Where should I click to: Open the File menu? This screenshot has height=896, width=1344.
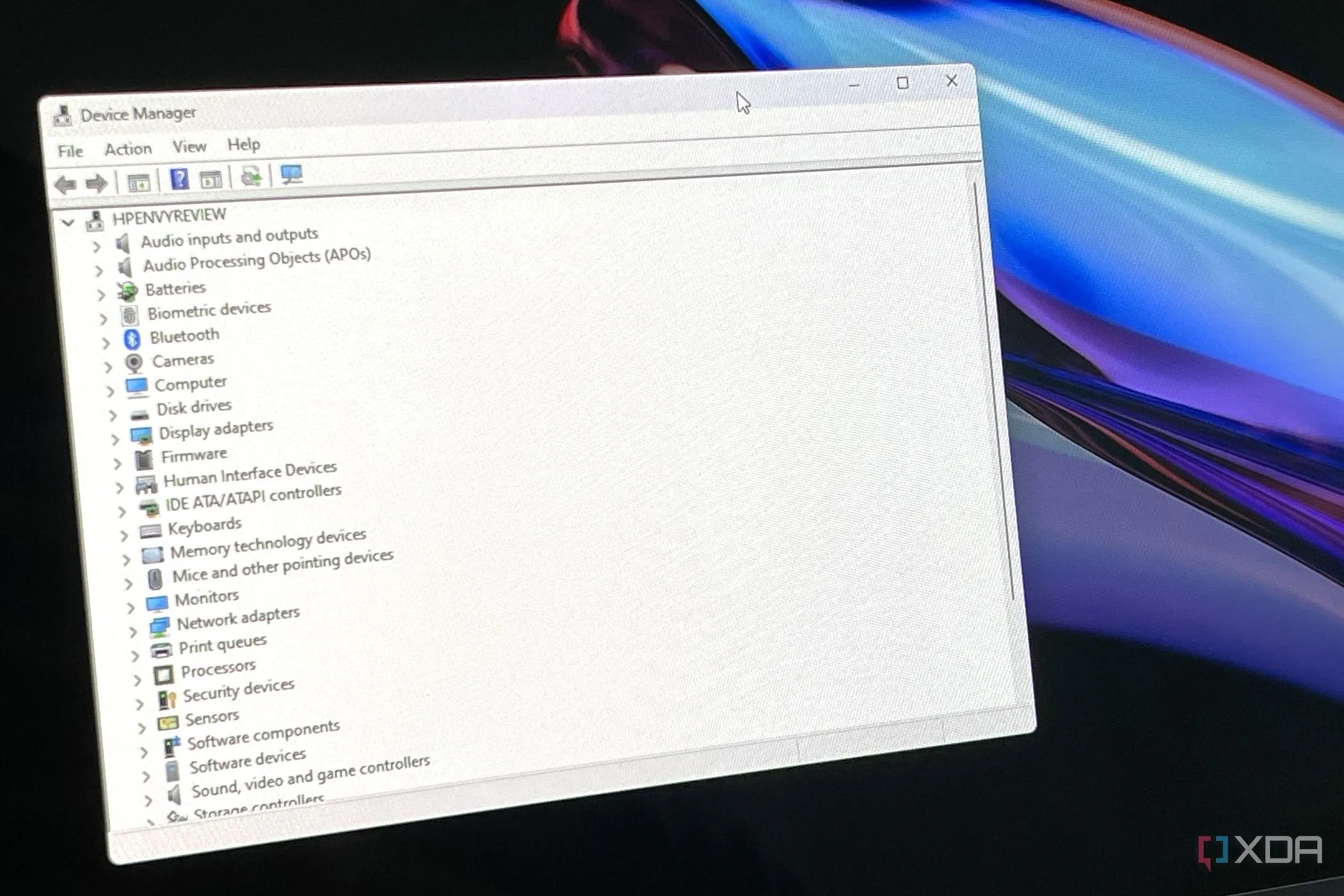pyautogui.click(x=70, y=151)
